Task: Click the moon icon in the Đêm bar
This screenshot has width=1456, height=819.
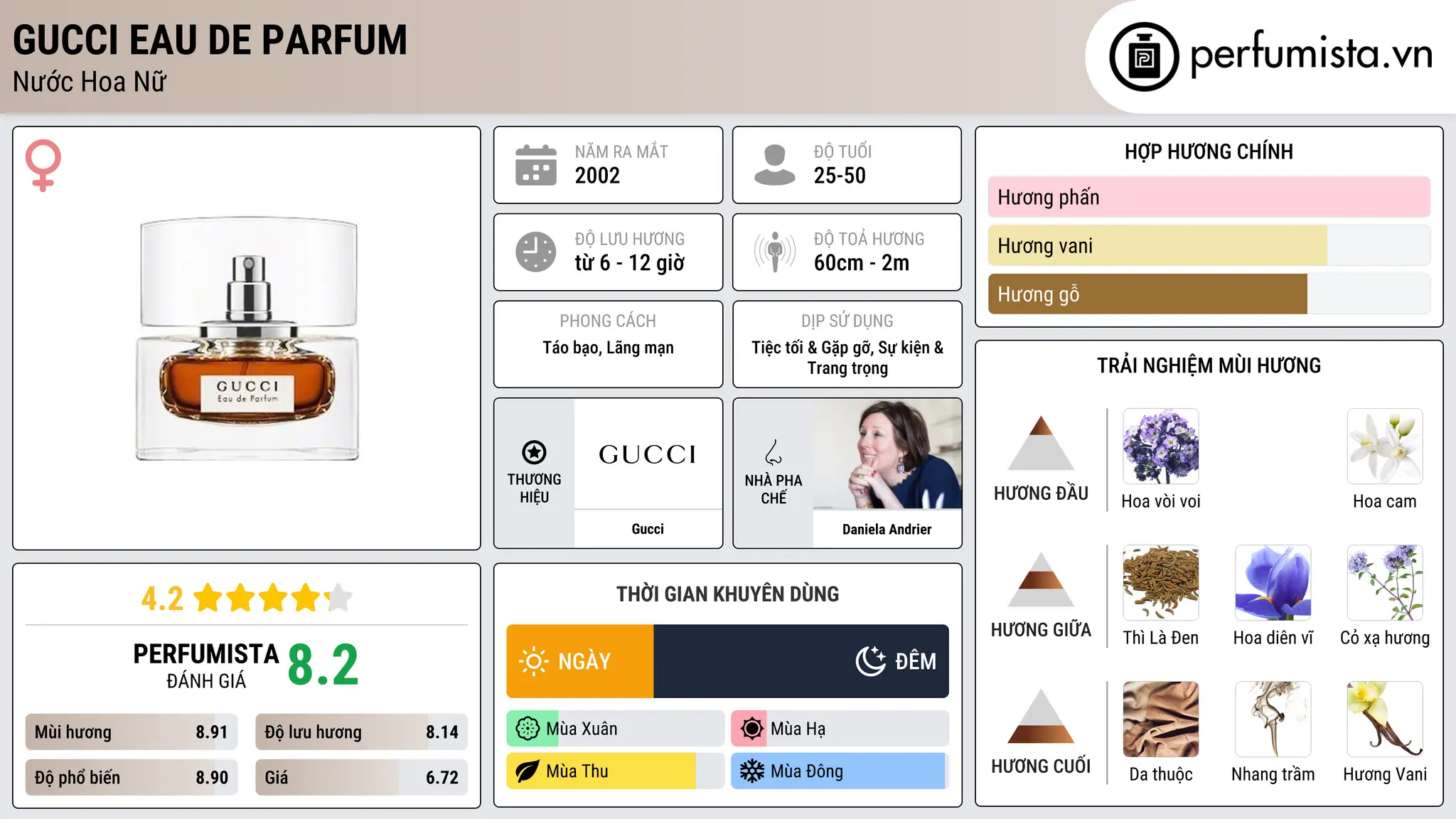Action: click(870, 661)
